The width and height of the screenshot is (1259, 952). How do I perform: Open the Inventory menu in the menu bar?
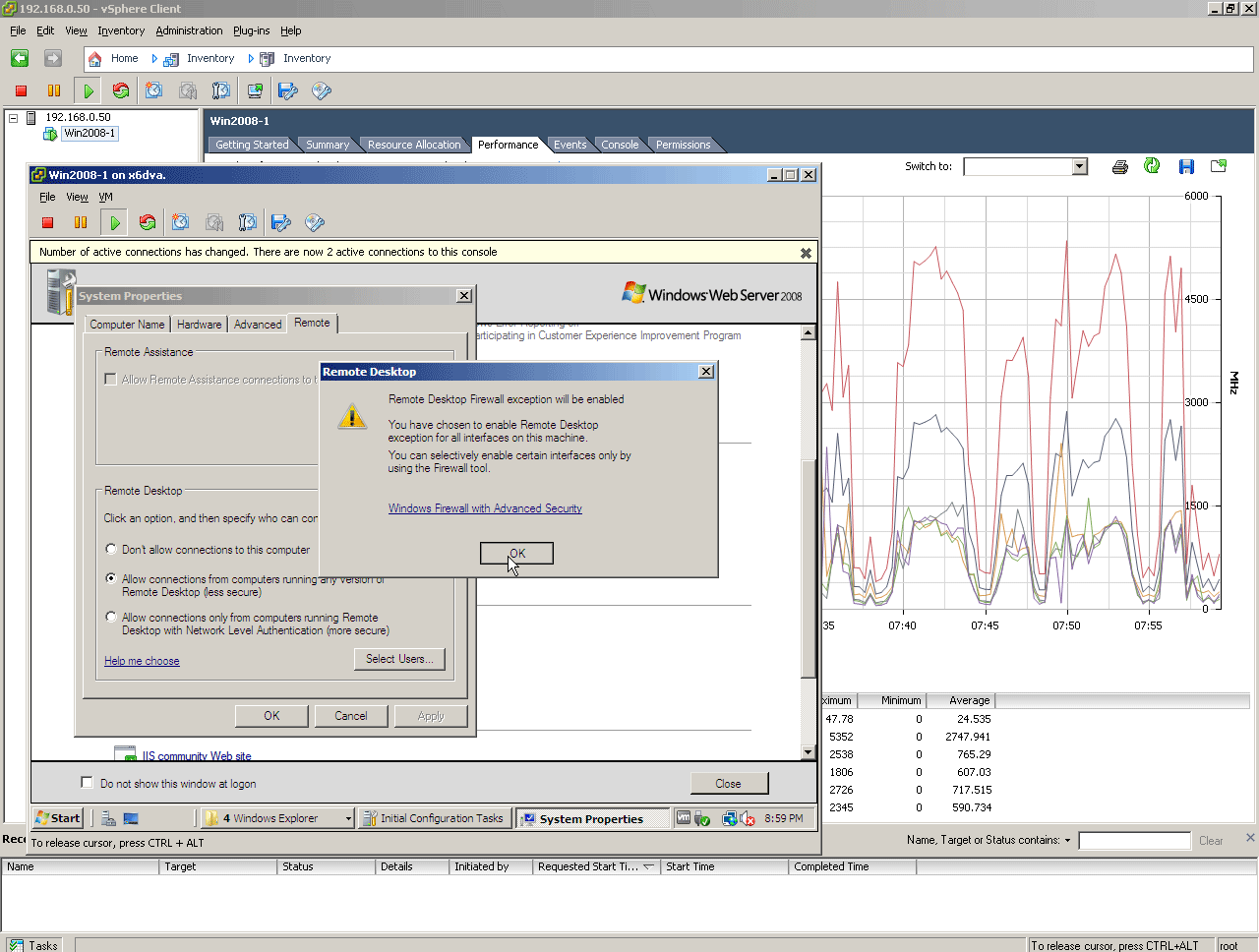[x=121, y=30]
